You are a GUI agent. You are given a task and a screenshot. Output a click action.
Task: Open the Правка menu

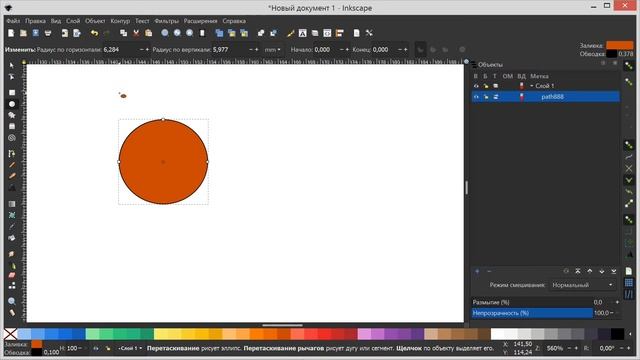coord(36,21)
